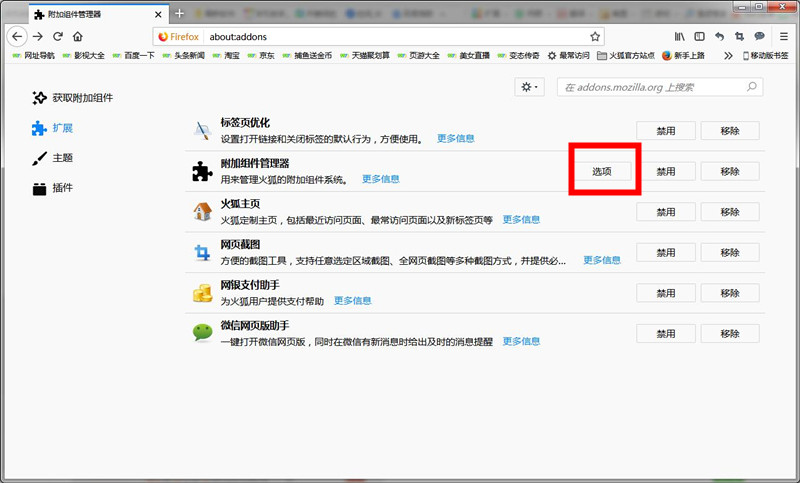Image resolution: width=800 pixels, height=483 pixels.
Task: Open the 京东 bookmark
Action: 261,56
